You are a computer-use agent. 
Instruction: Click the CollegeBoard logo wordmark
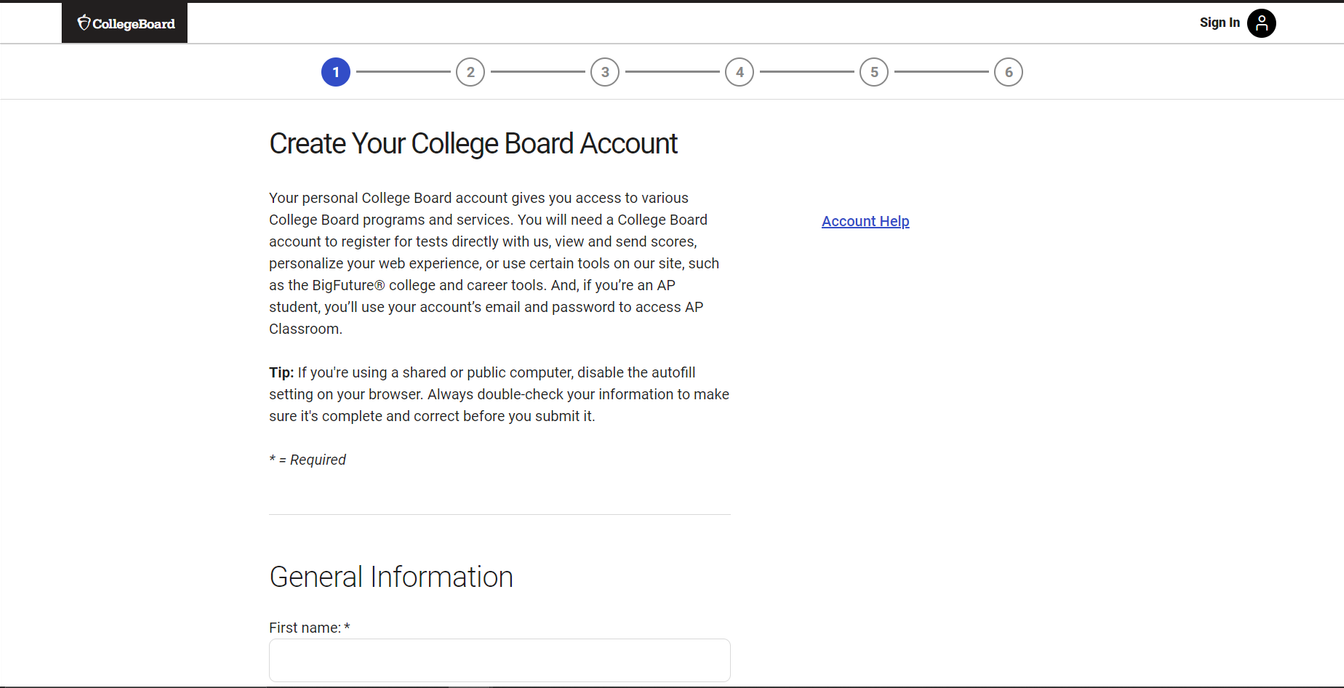[134, 24]
